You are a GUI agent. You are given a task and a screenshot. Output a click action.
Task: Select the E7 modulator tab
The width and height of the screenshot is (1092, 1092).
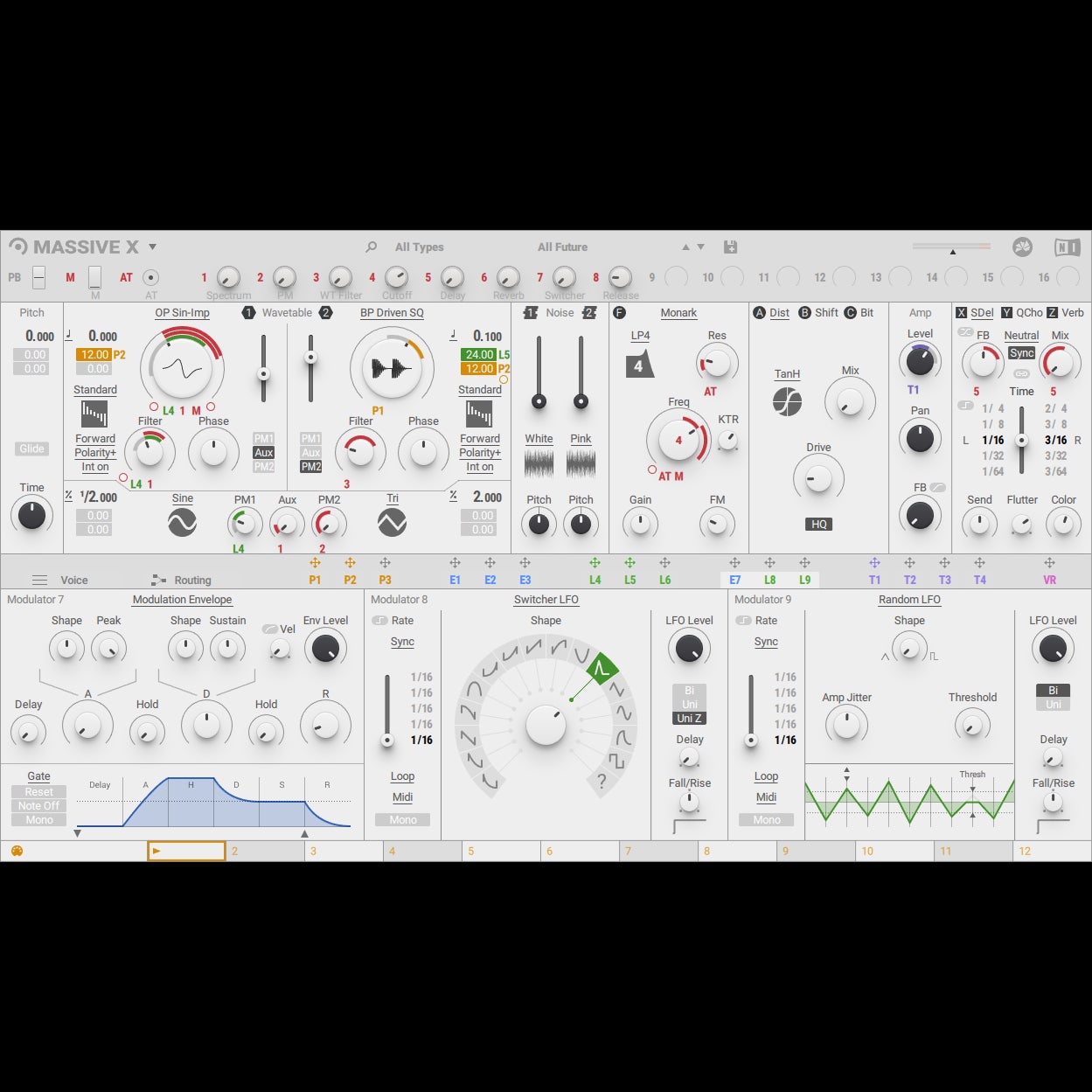click(x=735, y=580)
